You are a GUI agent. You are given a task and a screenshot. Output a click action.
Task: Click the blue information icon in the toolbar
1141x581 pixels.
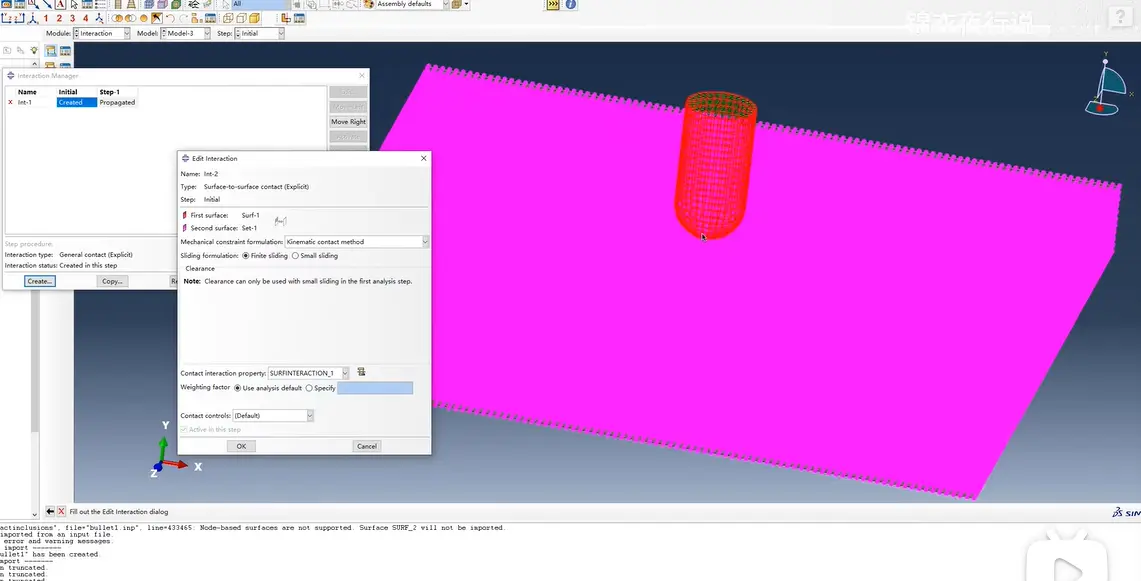click(571, 4)
